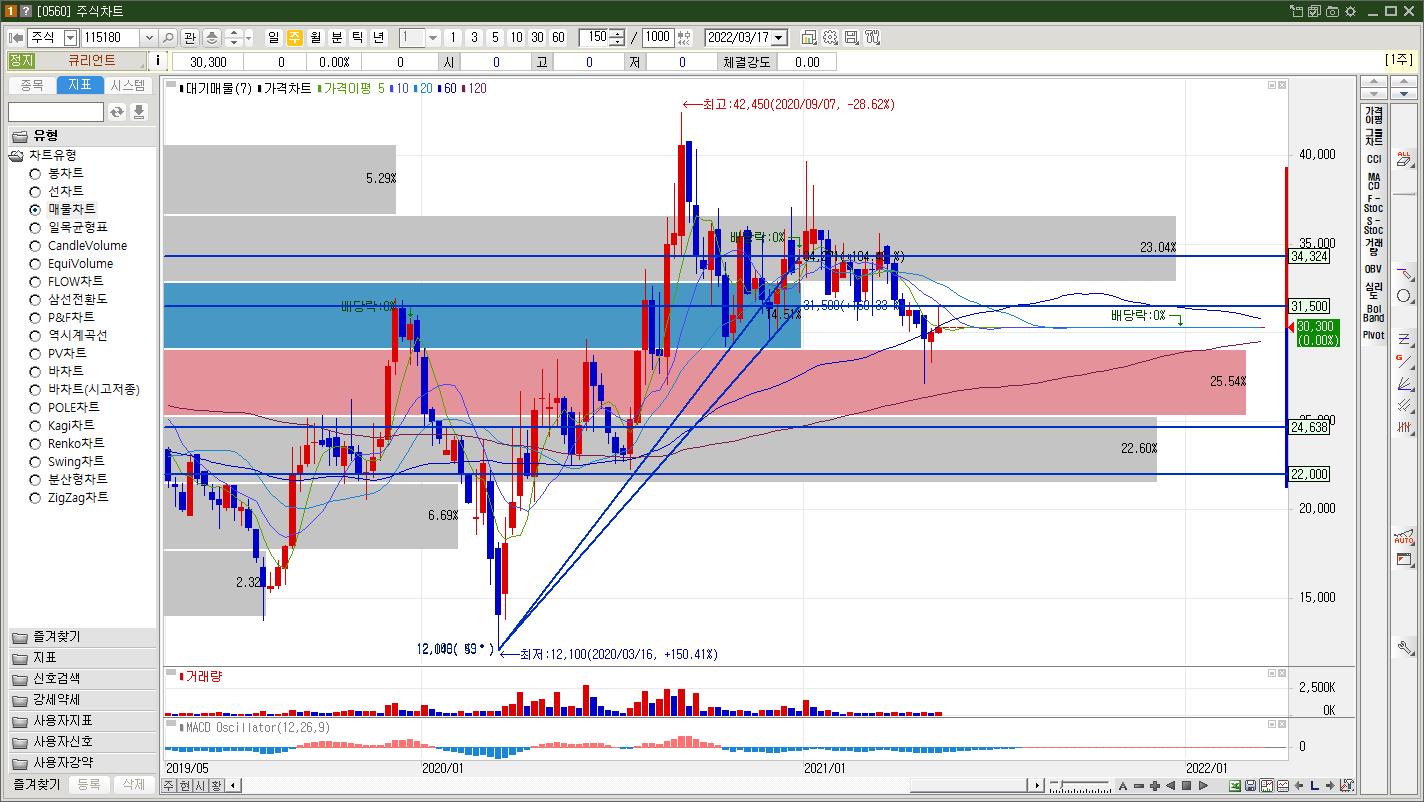Image resolution: width=1424 pixels, height=802 pixels.
Task: Click the candle count 150 input field
Action: (x=595, y=38)
